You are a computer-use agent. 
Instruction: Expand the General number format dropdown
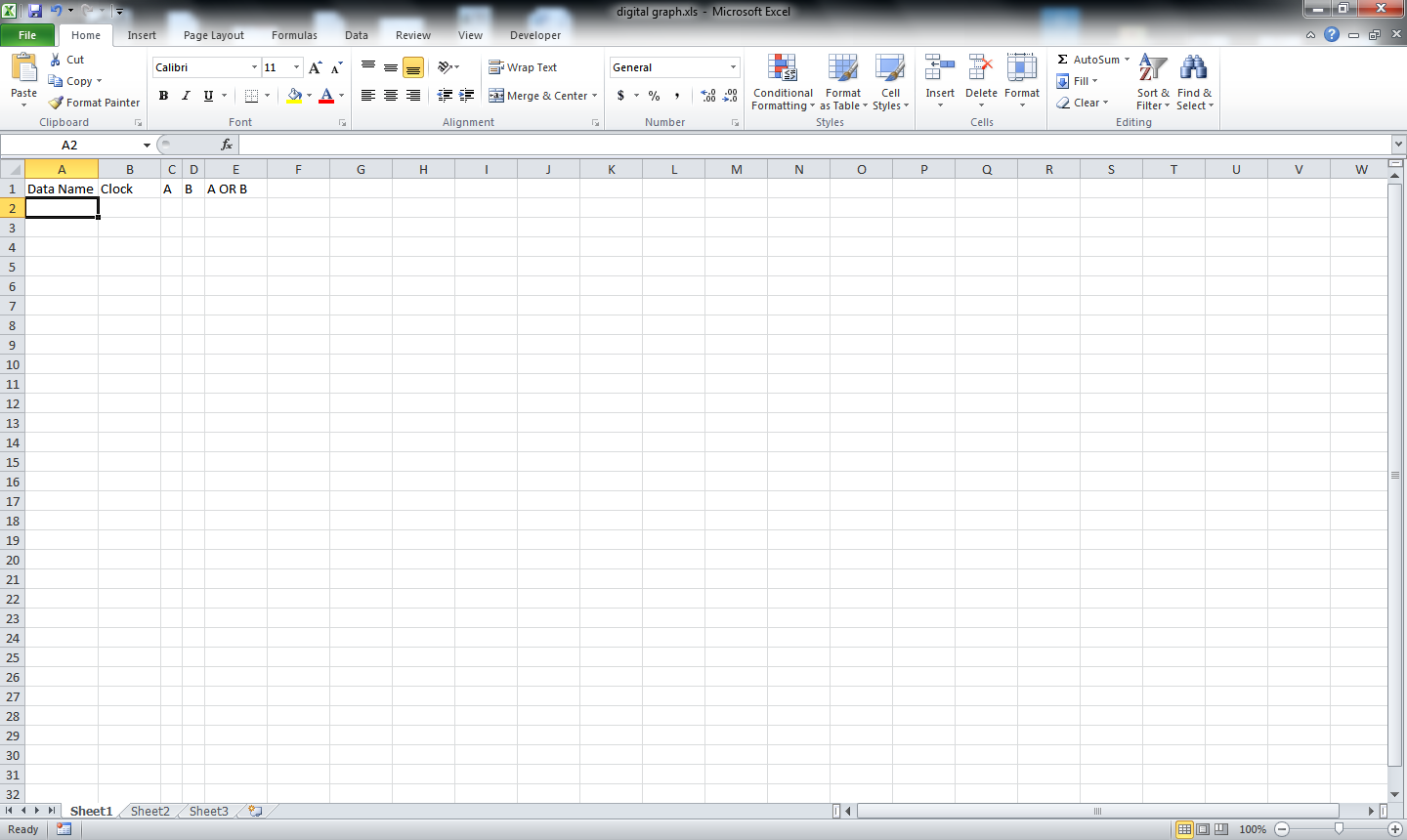point(733,67)
